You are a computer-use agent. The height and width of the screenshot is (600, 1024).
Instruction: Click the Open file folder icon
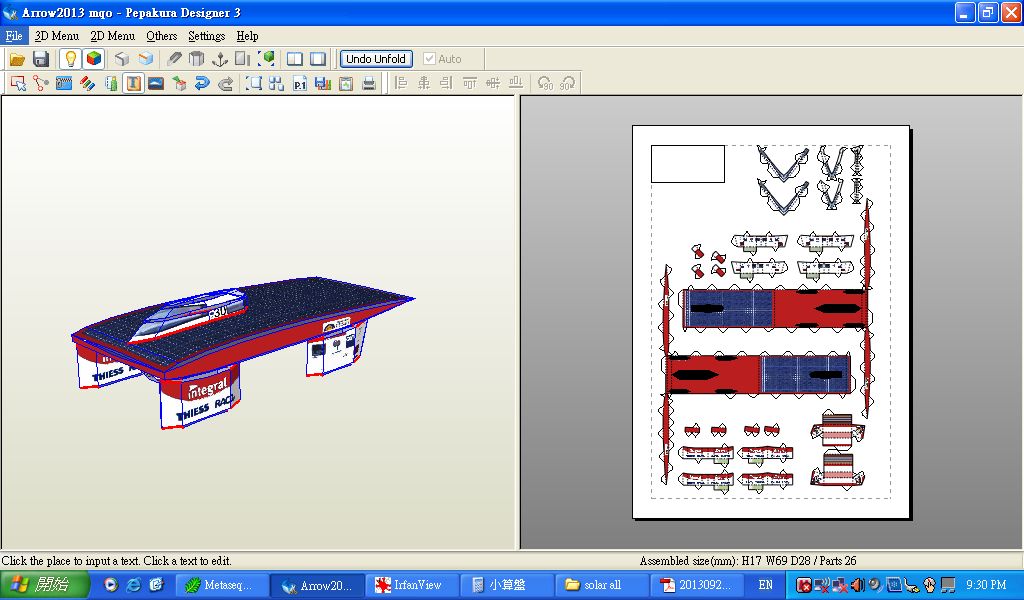pyautogui.click(x=17, y=59)
